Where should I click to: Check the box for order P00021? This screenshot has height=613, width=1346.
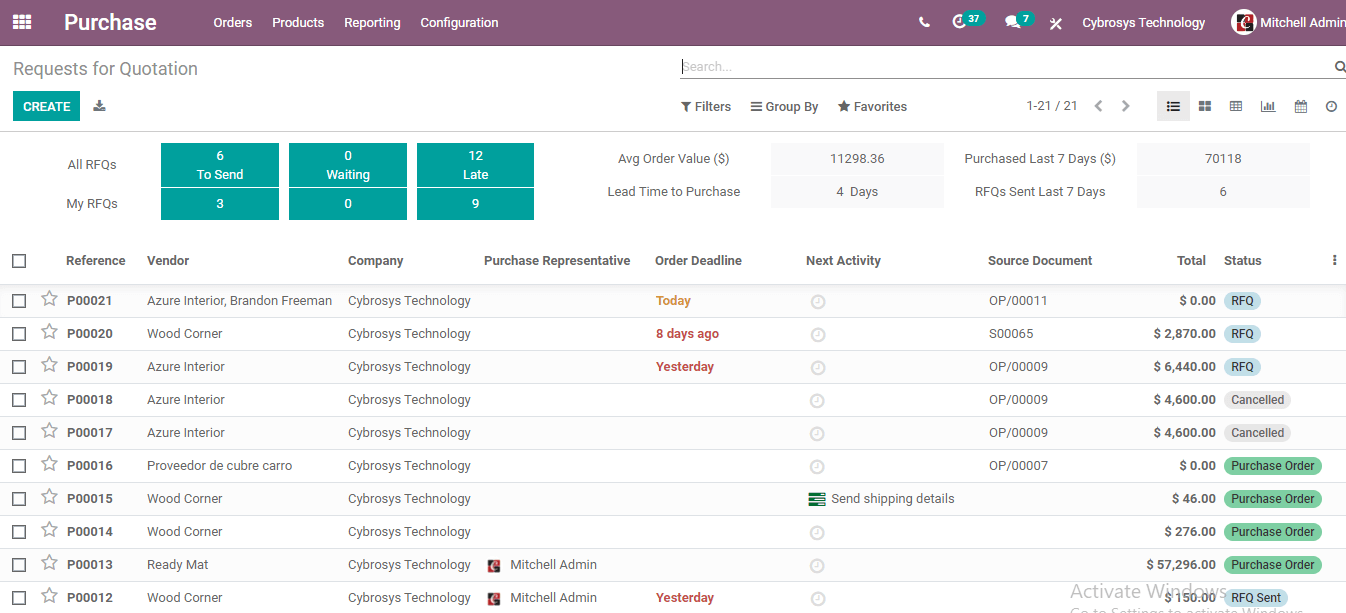[x=19, y=301]
